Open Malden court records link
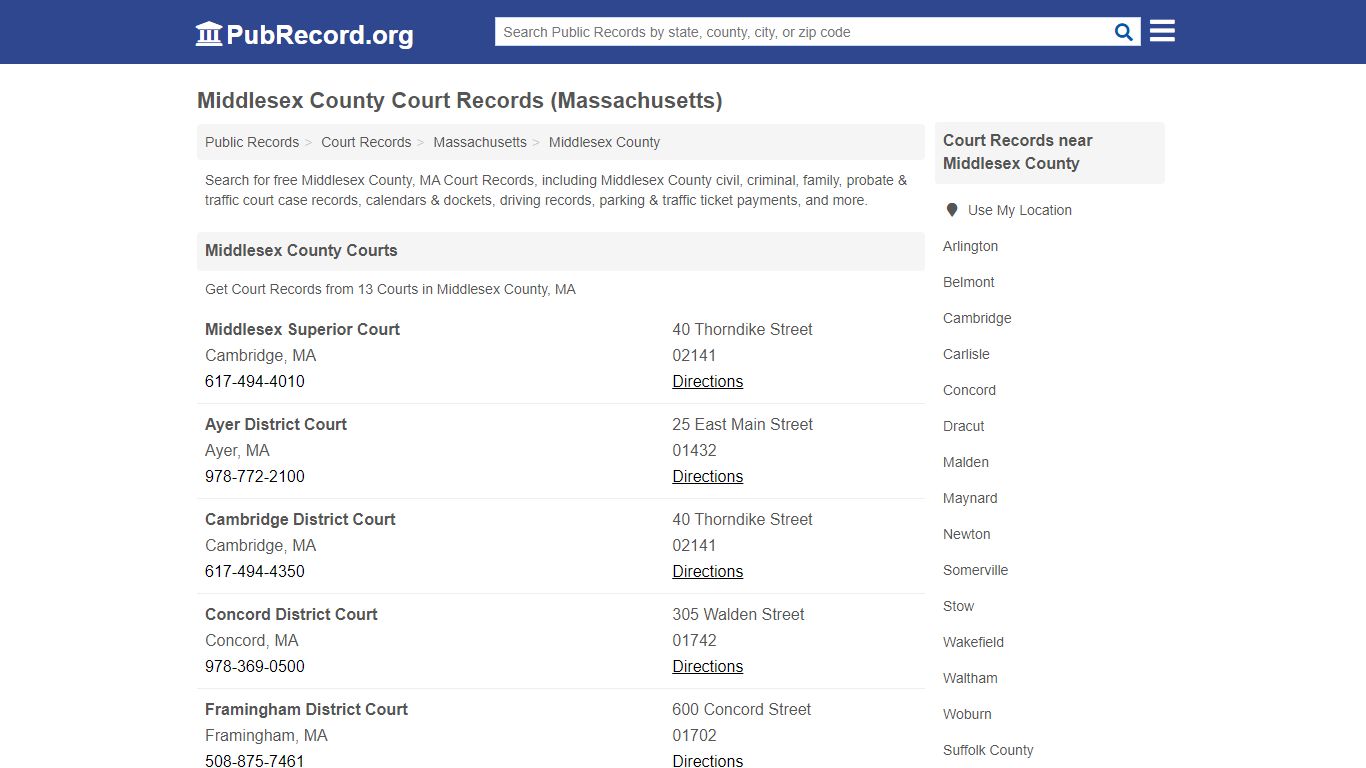 (x=966, y=462)
